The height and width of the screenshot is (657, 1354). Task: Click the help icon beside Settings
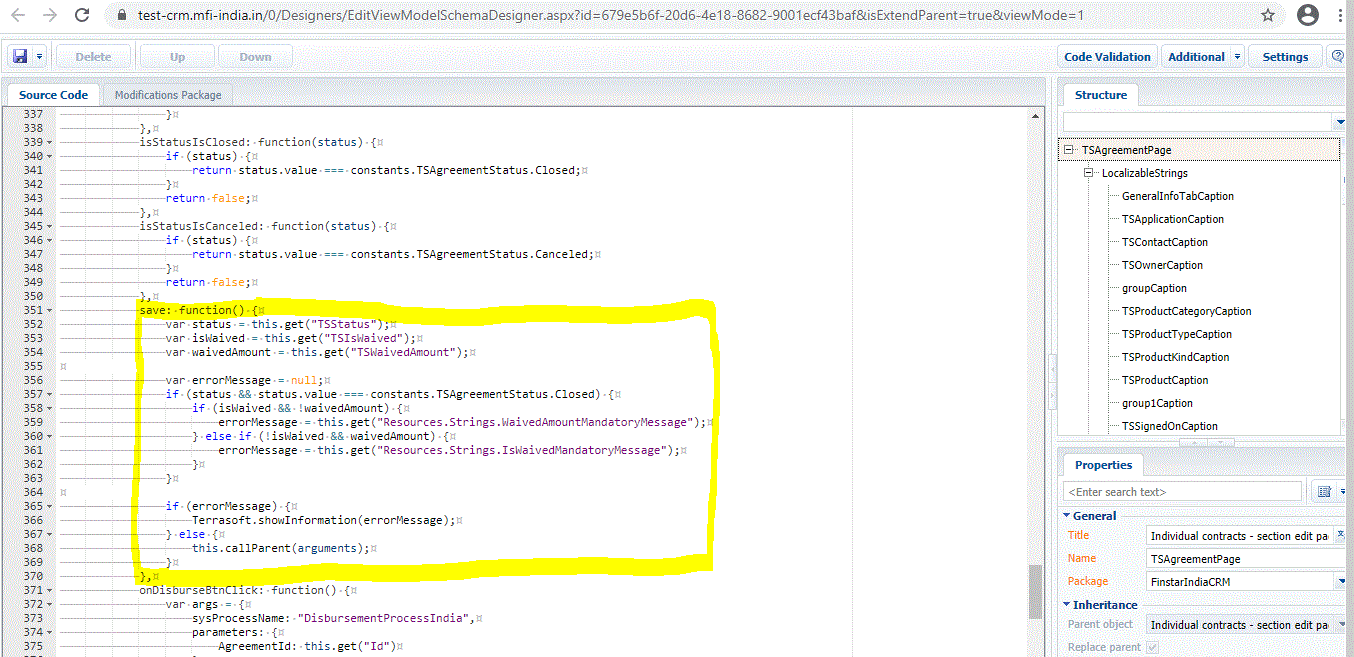click(1338, 57)
